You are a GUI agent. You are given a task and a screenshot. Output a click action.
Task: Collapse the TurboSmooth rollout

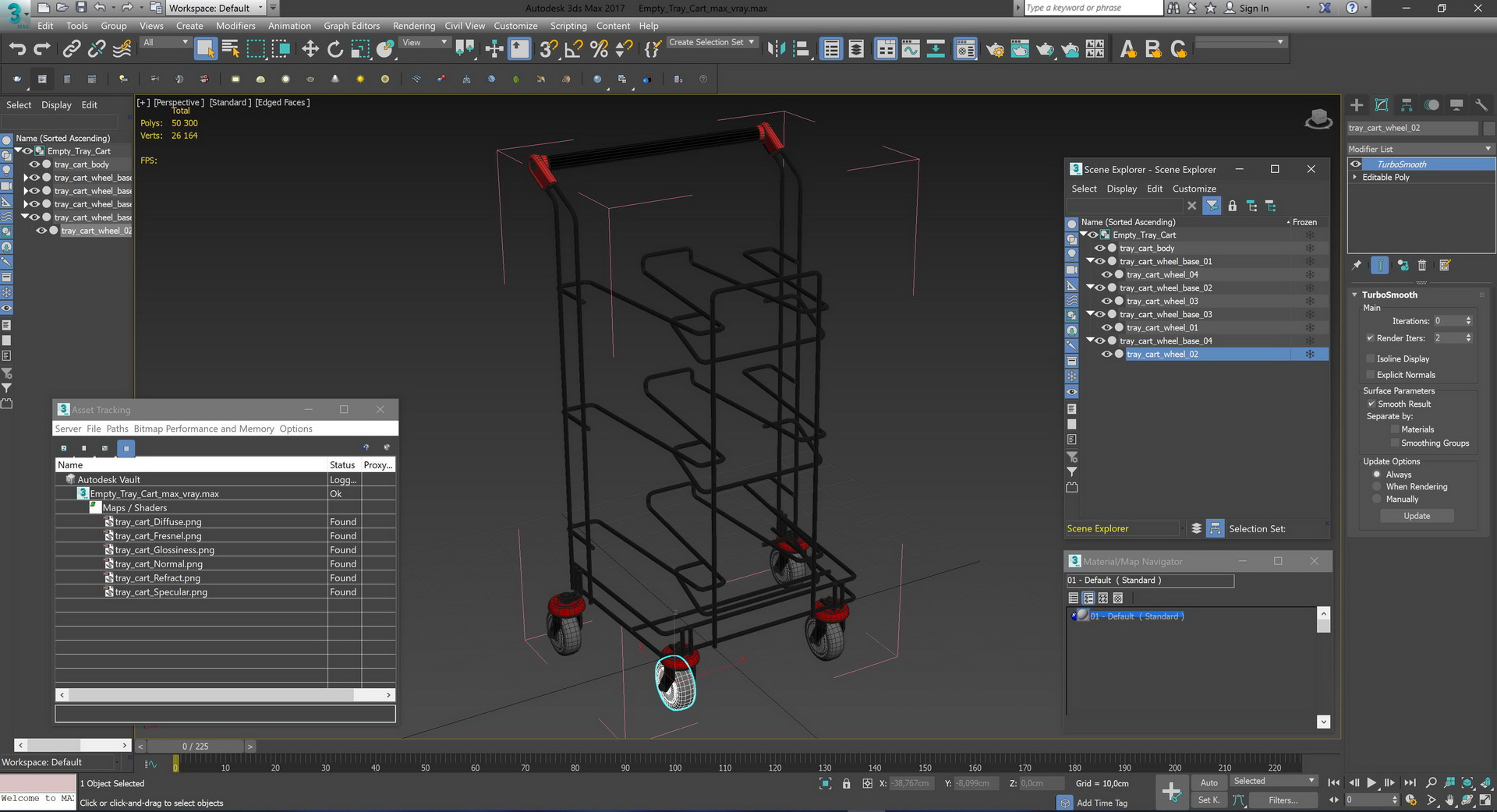1355,295
